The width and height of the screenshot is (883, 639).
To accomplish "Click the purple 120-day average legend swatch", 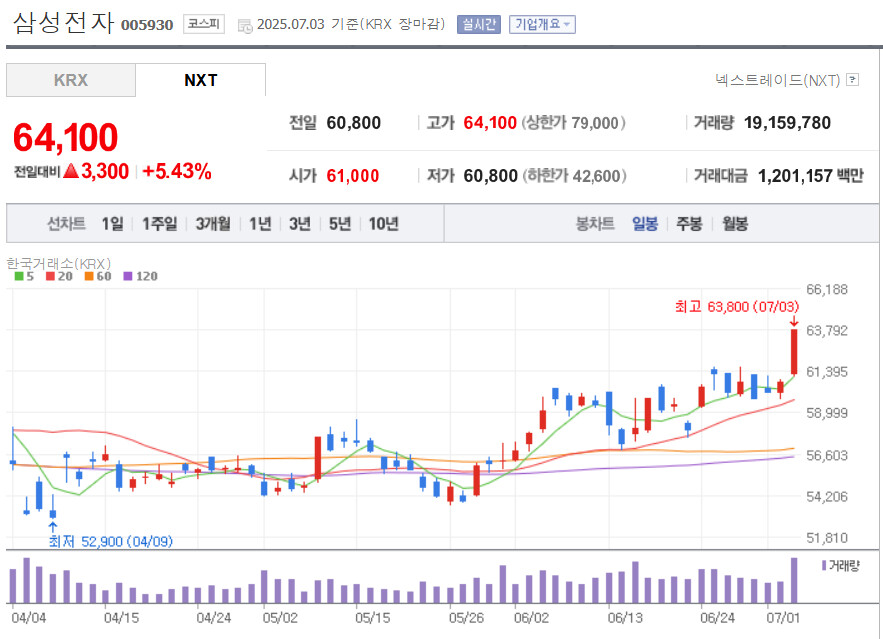I will [x=127, y=276].
